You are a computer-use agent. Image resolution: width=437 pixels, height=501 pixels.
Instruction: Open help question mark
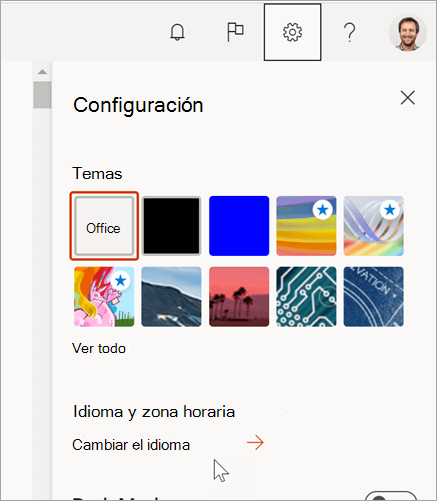pos(349,32)
